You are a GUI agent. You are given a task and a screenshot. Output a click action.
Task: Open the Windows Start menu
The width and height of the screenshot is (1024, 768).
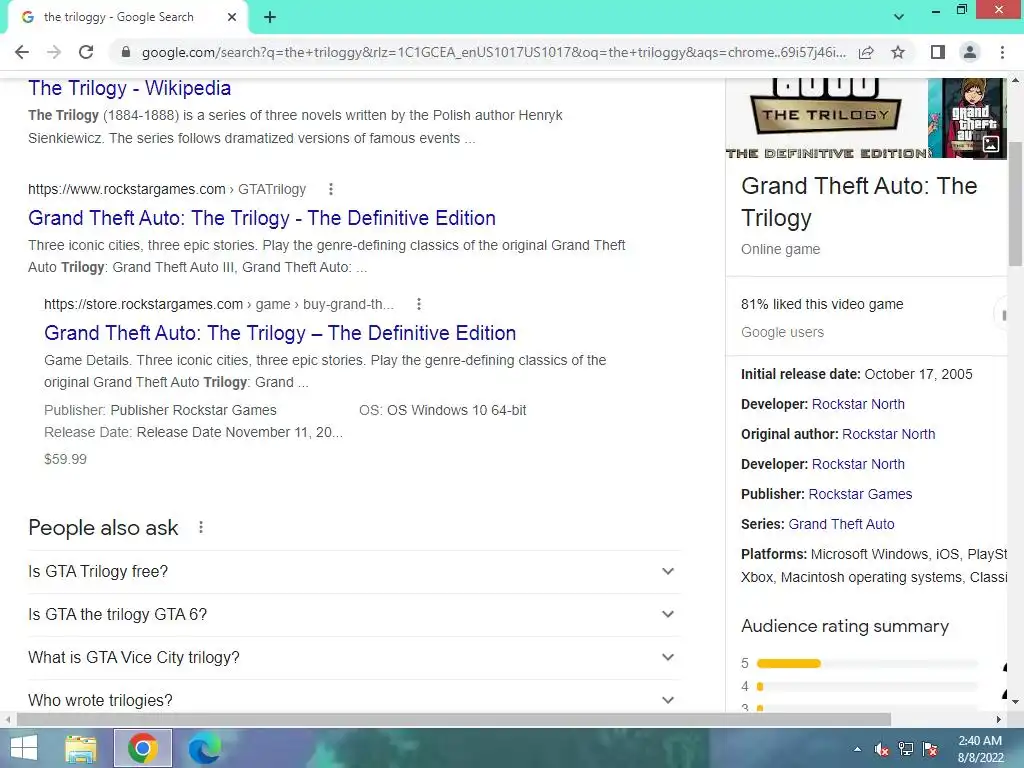click(24, 748)
